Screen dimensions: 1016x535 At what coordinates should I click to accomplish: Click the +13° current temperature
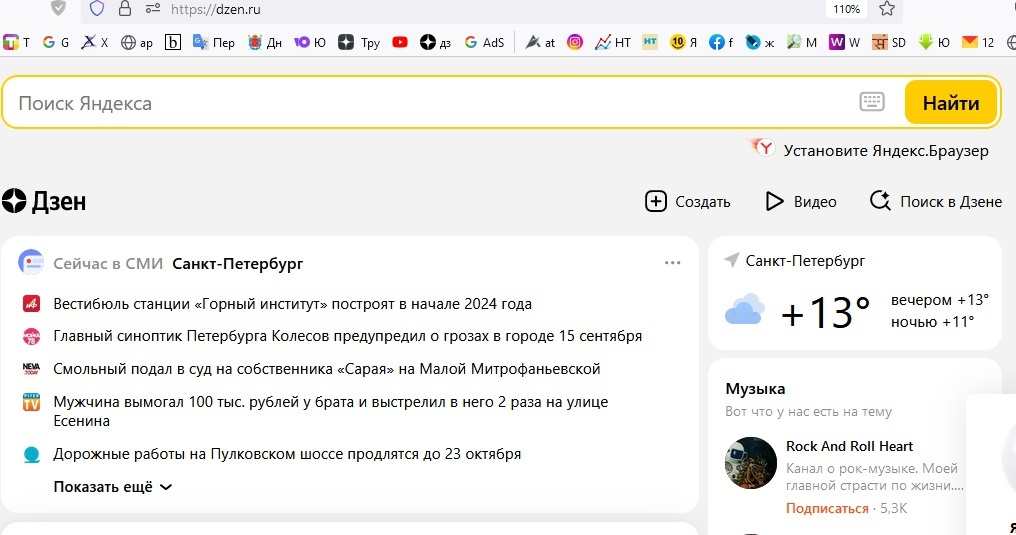coord(825,312)
